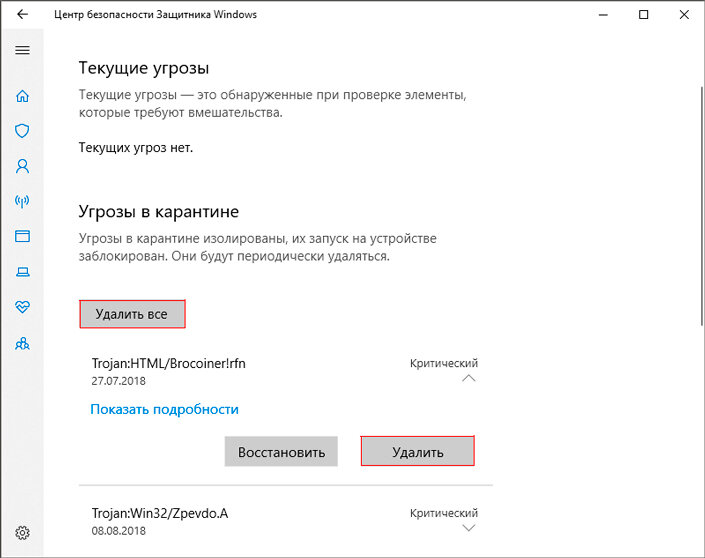Open Firewall & network protection antenna icon
This screenshot has width=705, height=558.
[x=22, y=201]
